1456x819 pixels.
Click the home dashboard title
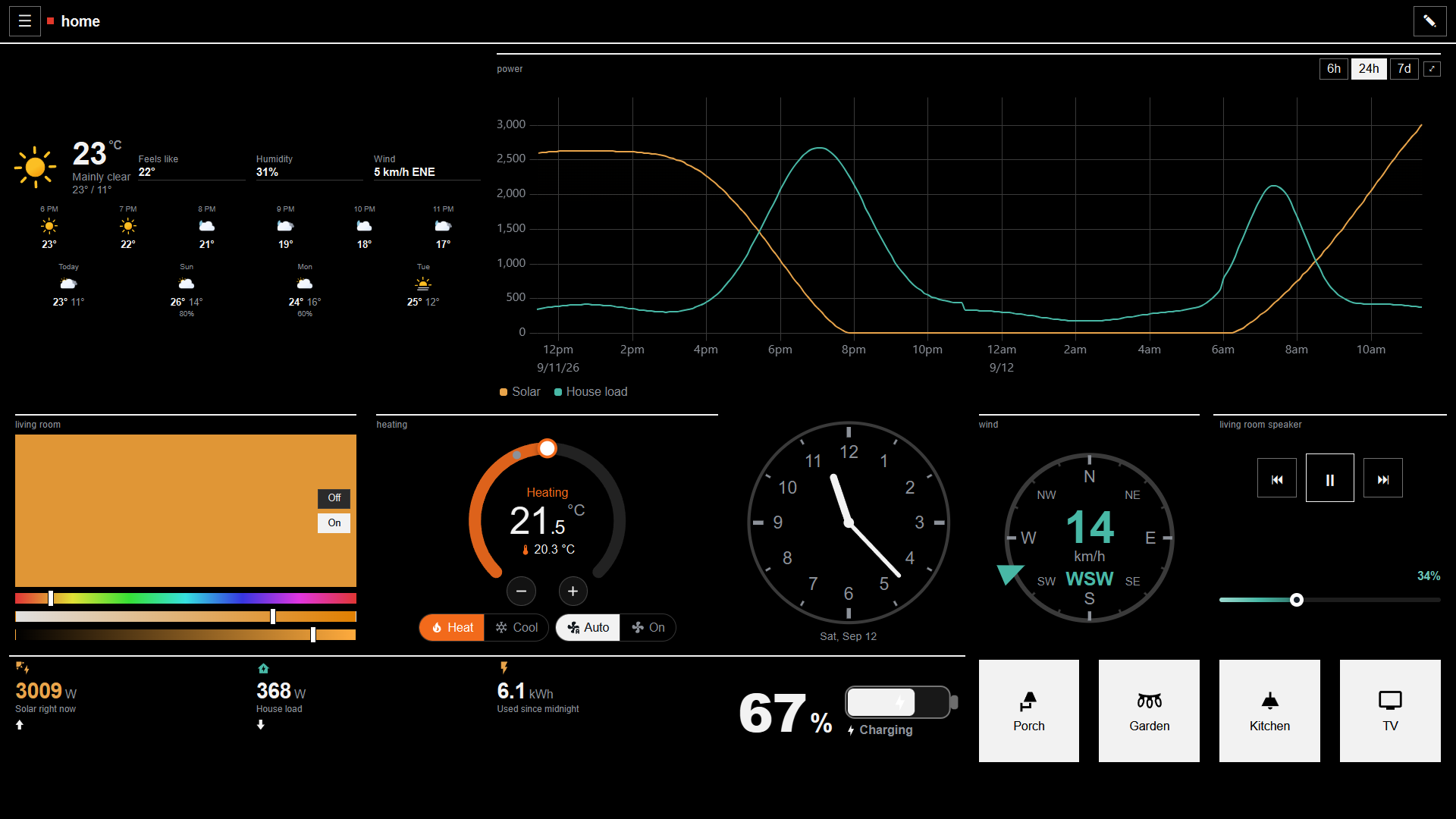80,21
